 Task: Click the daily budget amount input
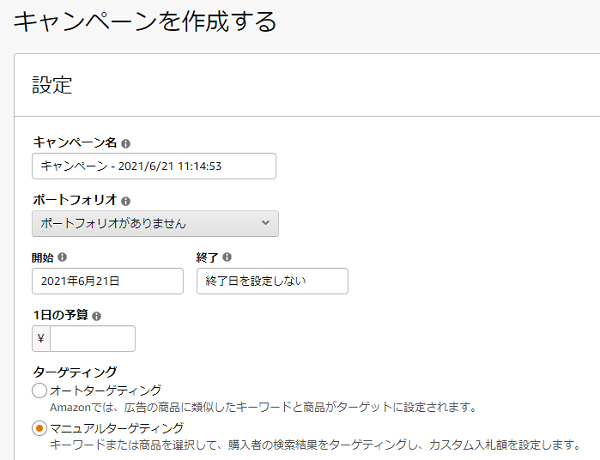pyautogui.click(x=93, y=339)
